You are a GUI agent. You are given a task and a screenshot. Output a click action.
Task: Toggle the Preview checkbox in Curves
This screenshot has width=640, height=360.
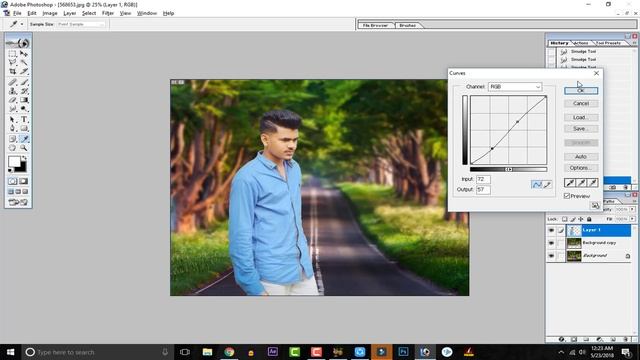pyautogui.click(x=567, y=196)
